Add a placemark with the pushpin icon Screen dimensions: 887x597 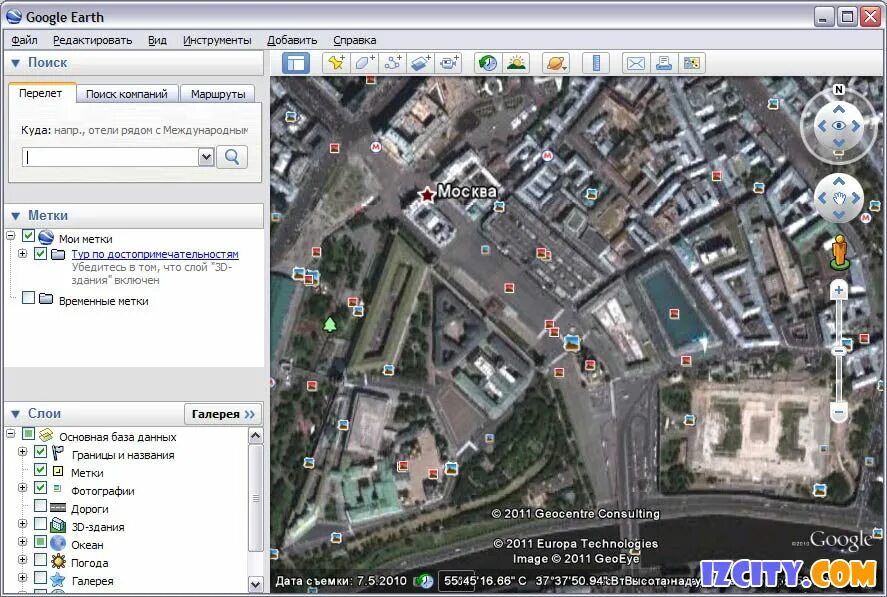(x=336, y=63)
